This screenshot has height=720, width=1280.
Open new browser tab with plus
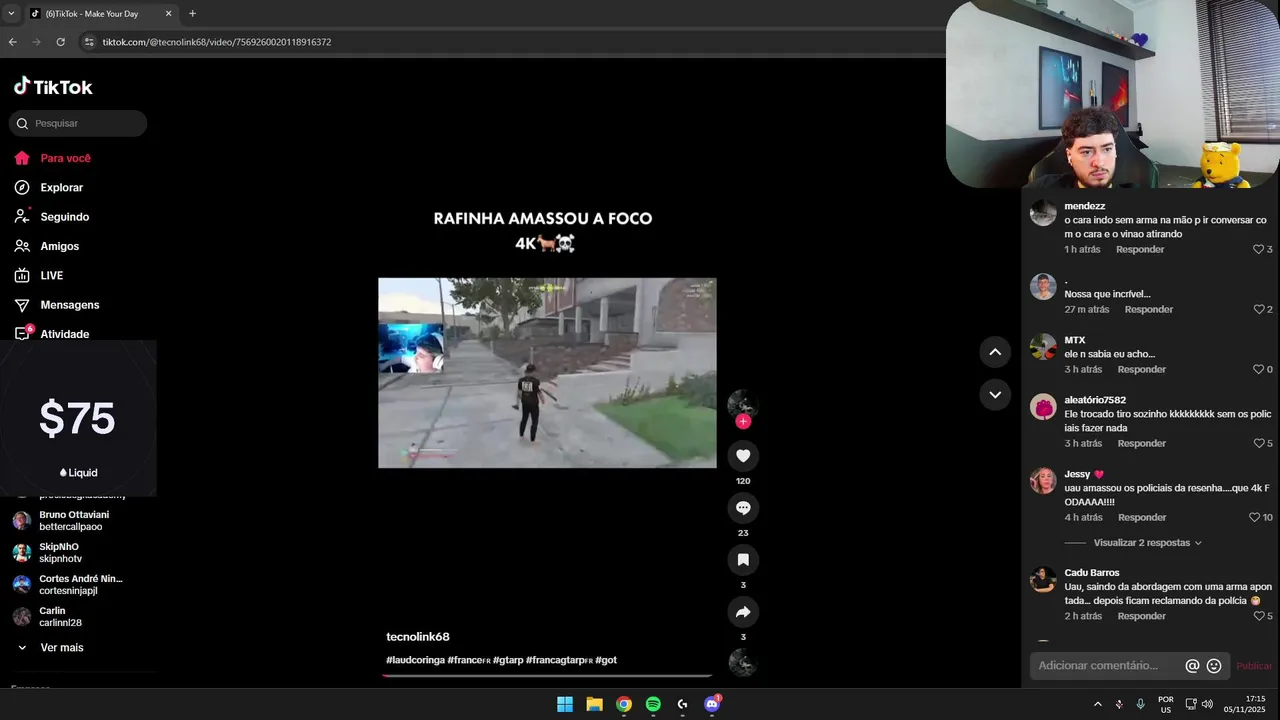(193, 14)
